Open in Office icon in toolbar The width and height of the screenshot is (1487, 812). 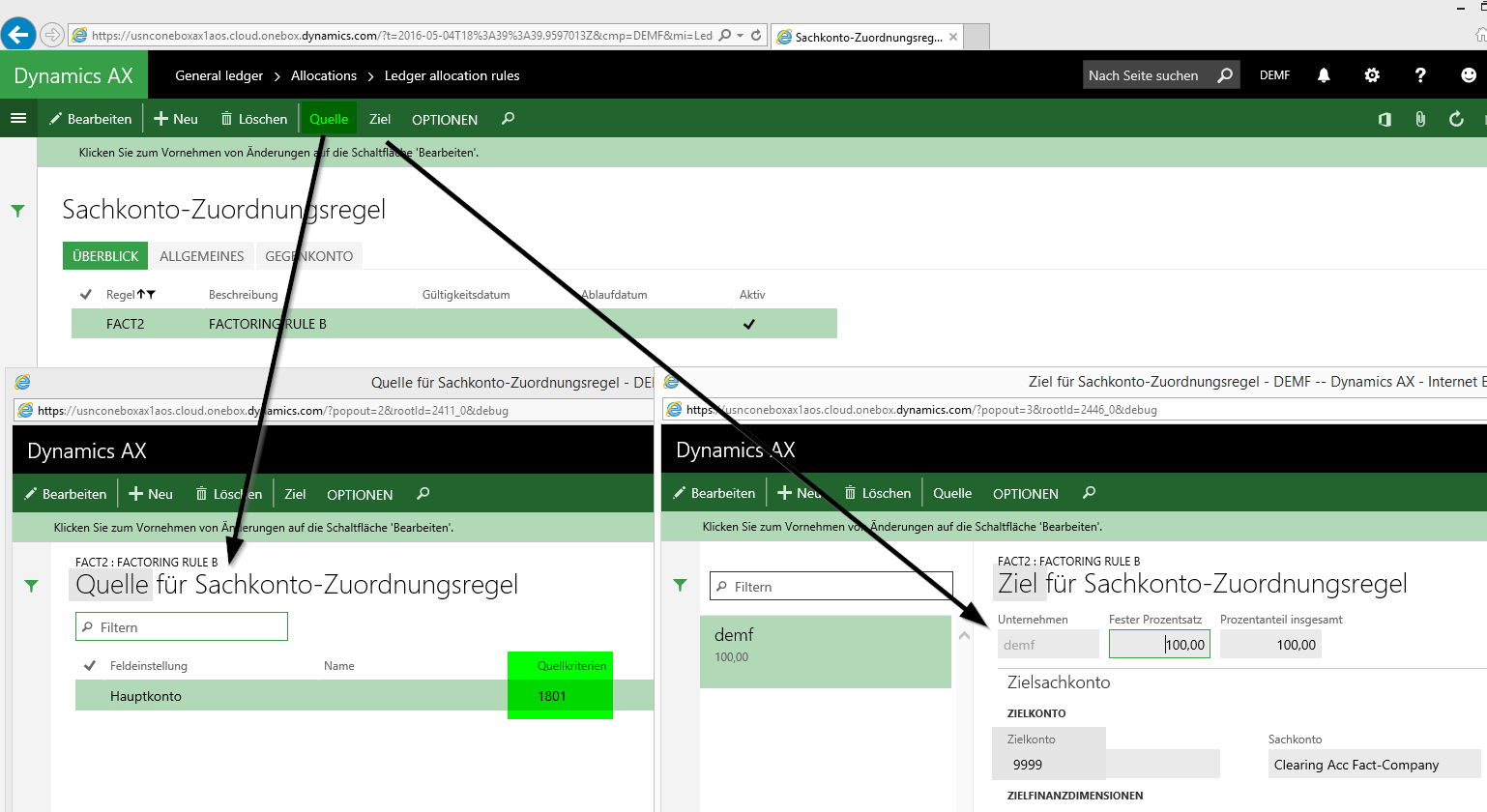[x=1385, y=119]
